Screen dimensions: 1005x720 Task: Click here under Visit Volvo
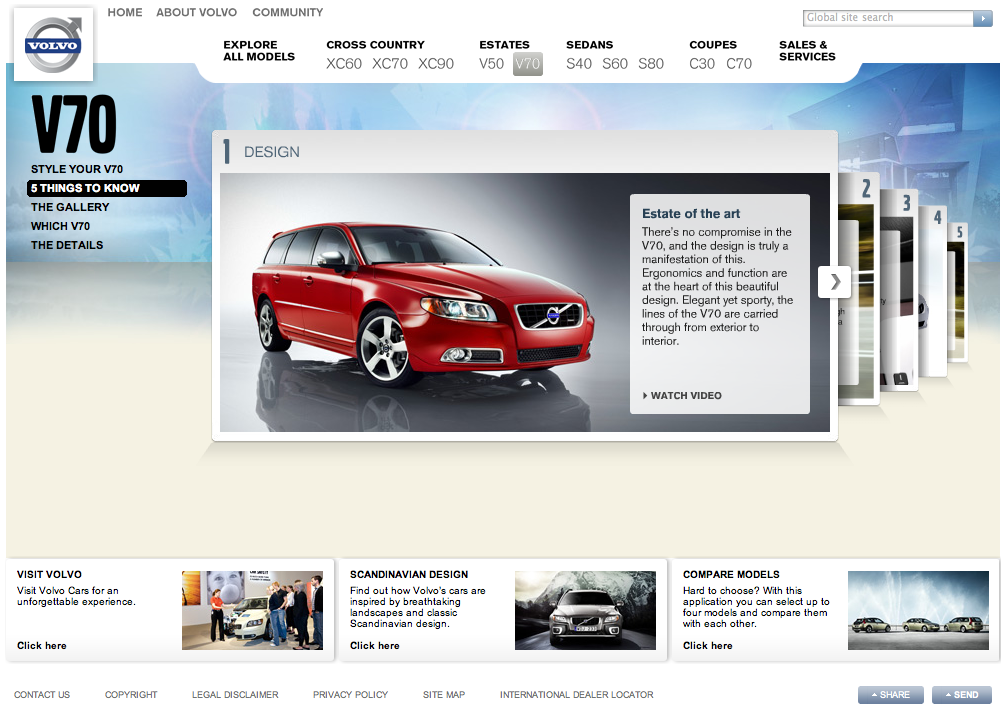(42, 646)
